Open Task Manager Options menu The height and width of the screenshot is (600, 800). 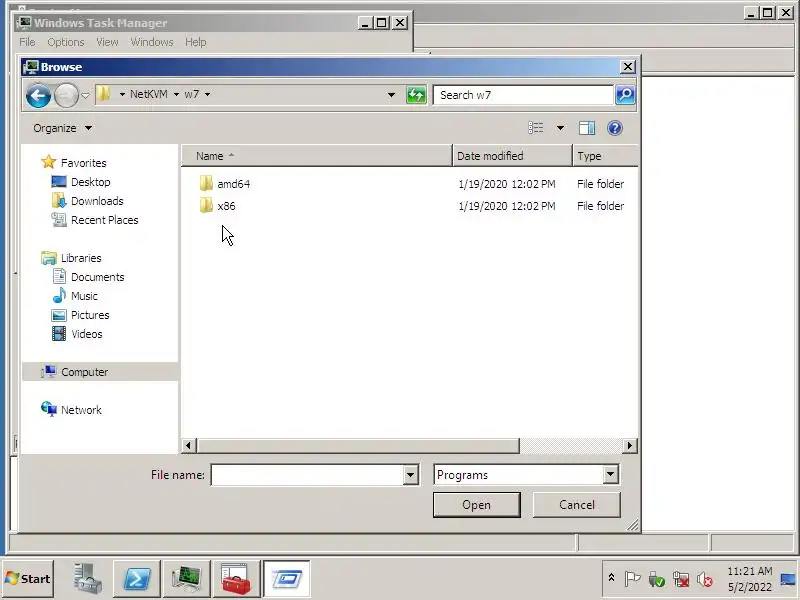point(66,42)
